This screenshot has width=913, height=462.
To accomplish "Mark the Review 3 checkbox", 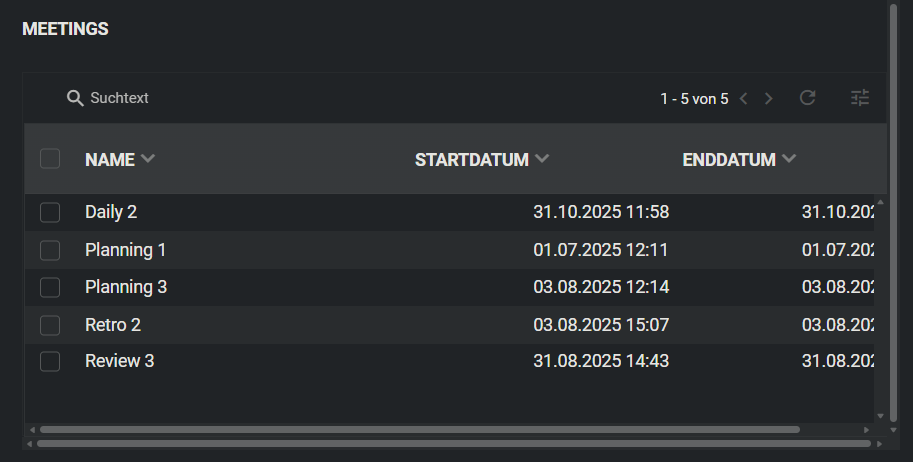I will 50,361.
